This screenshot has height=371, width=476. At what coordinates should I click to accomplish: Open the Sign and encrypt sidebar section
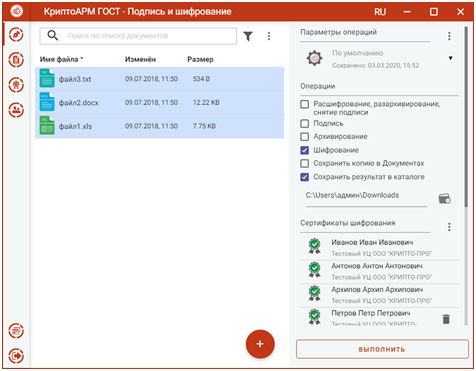(x=16, y=35)
